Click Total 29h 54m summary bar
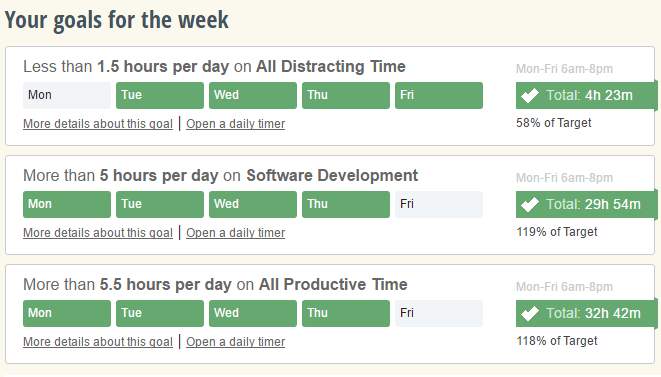The height and width of the screenshot is (377, 661). click(x=586, y=205)
